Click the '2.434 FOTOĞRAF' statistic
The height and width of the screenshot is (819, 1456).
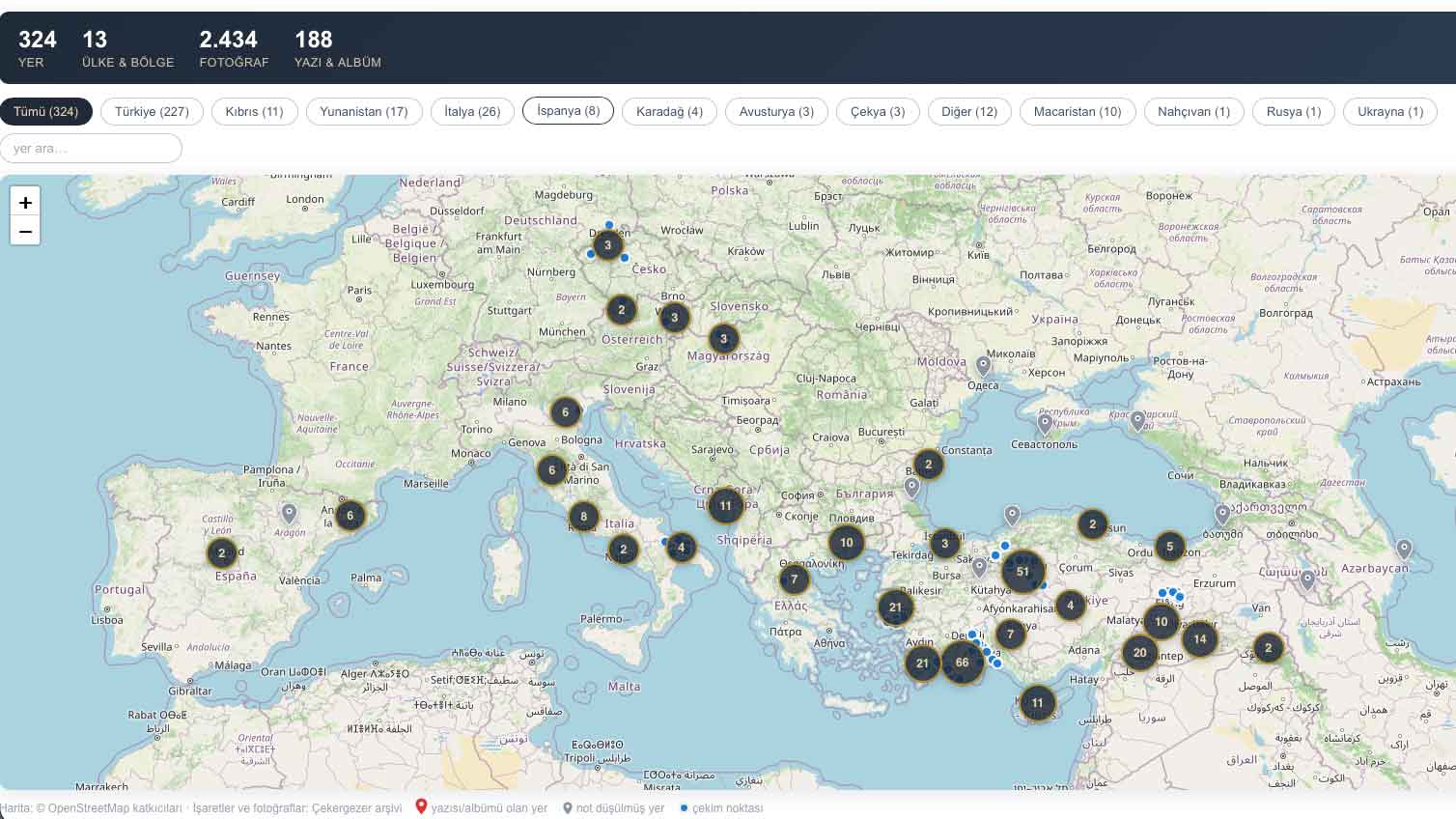point(234,48)
